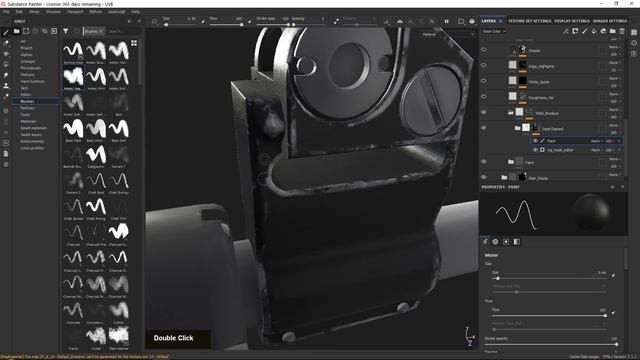Select the Smudge tool

pyautogui.click(x=6, y=75)
